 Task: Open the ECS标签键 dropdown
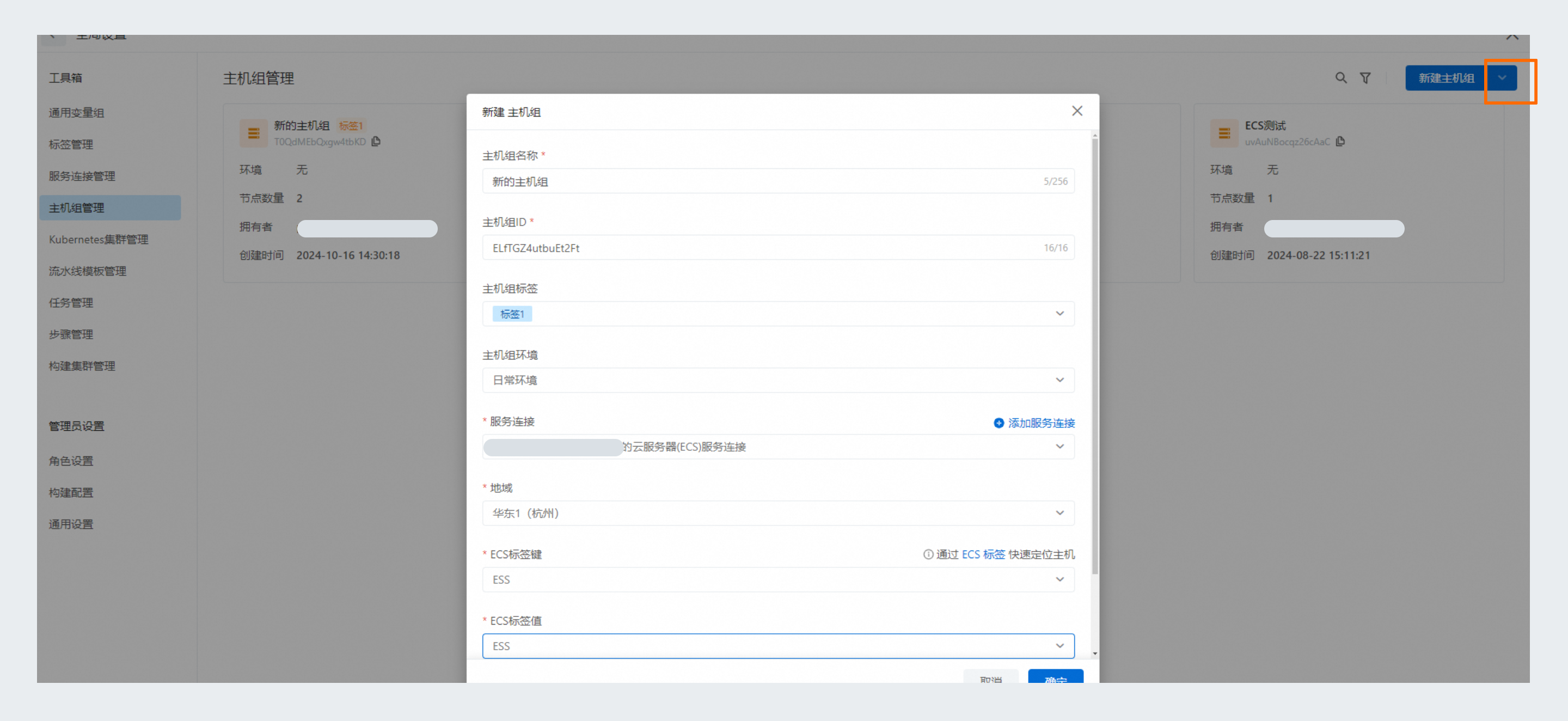(778, 579)
